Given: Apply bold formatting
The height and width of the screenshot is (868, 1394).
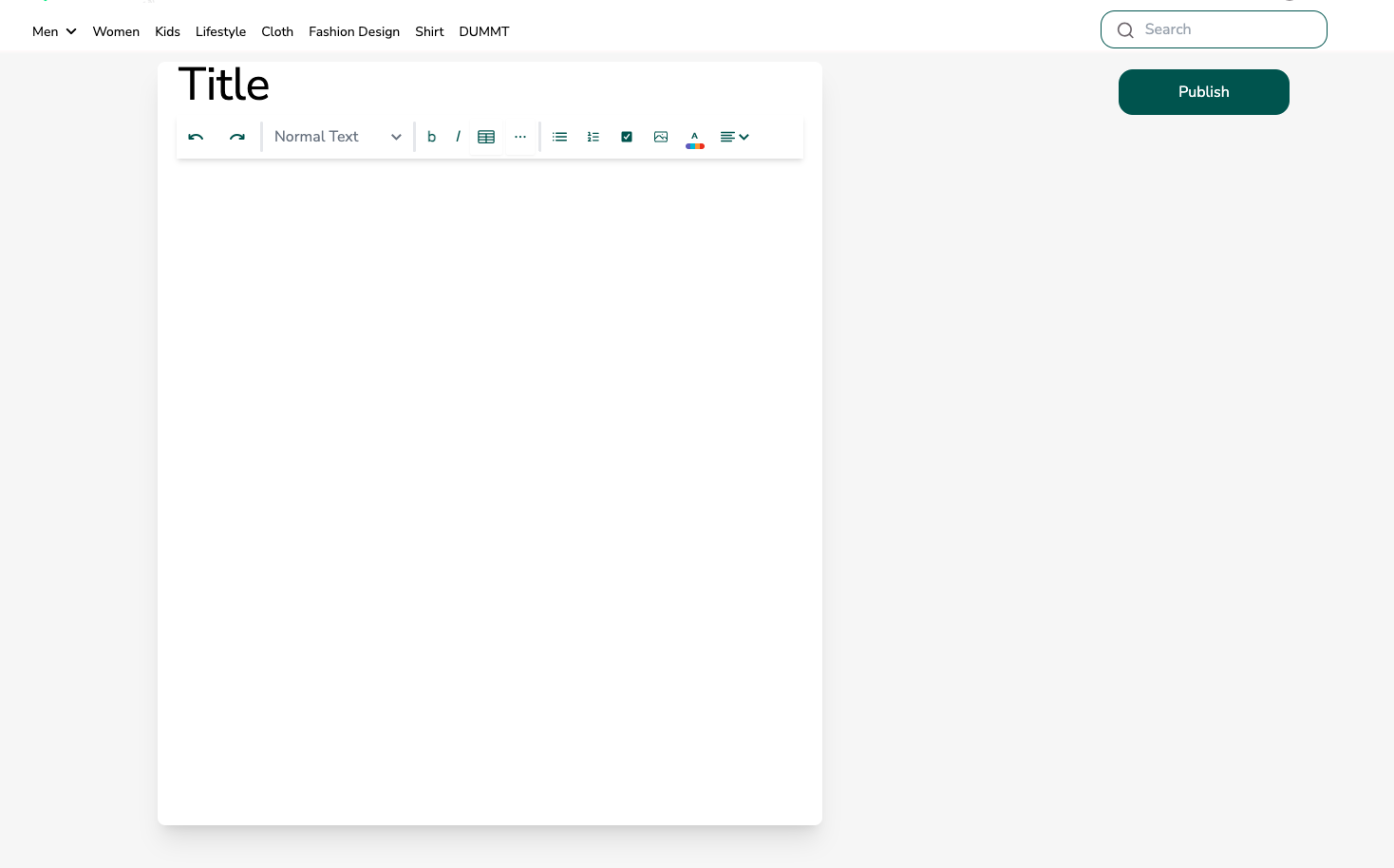Looking at the screenshot, I should click(x=431, y=137).
